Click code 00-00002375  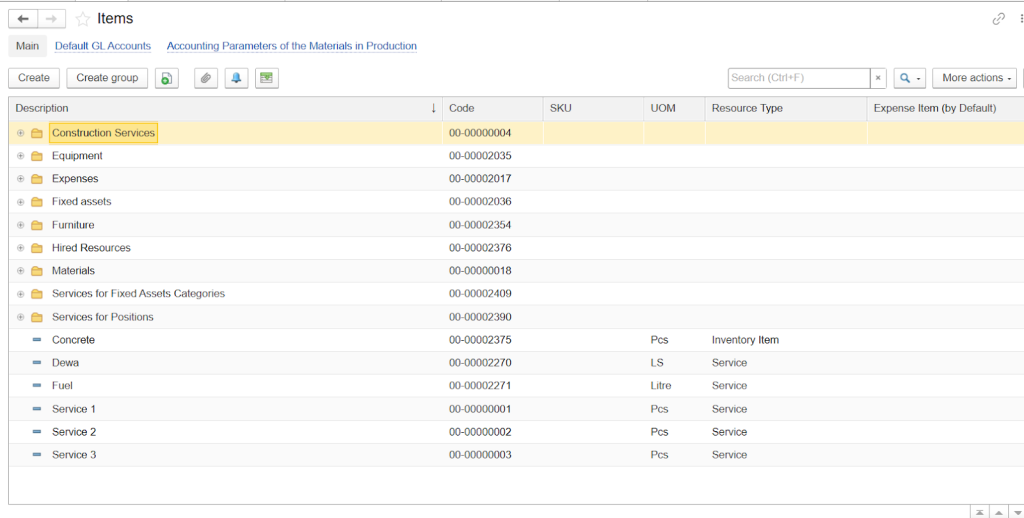pos(480,340)
